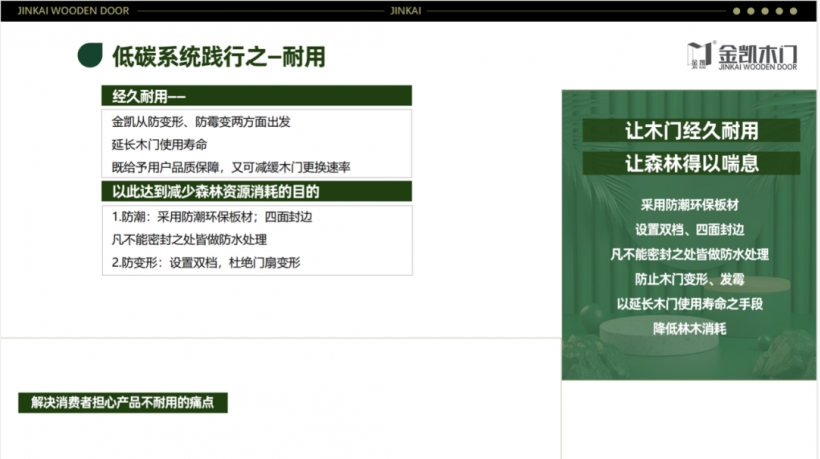Click the Jinkai door logo icon at top right
Screen dimensions: 820x459
[701, 55]
